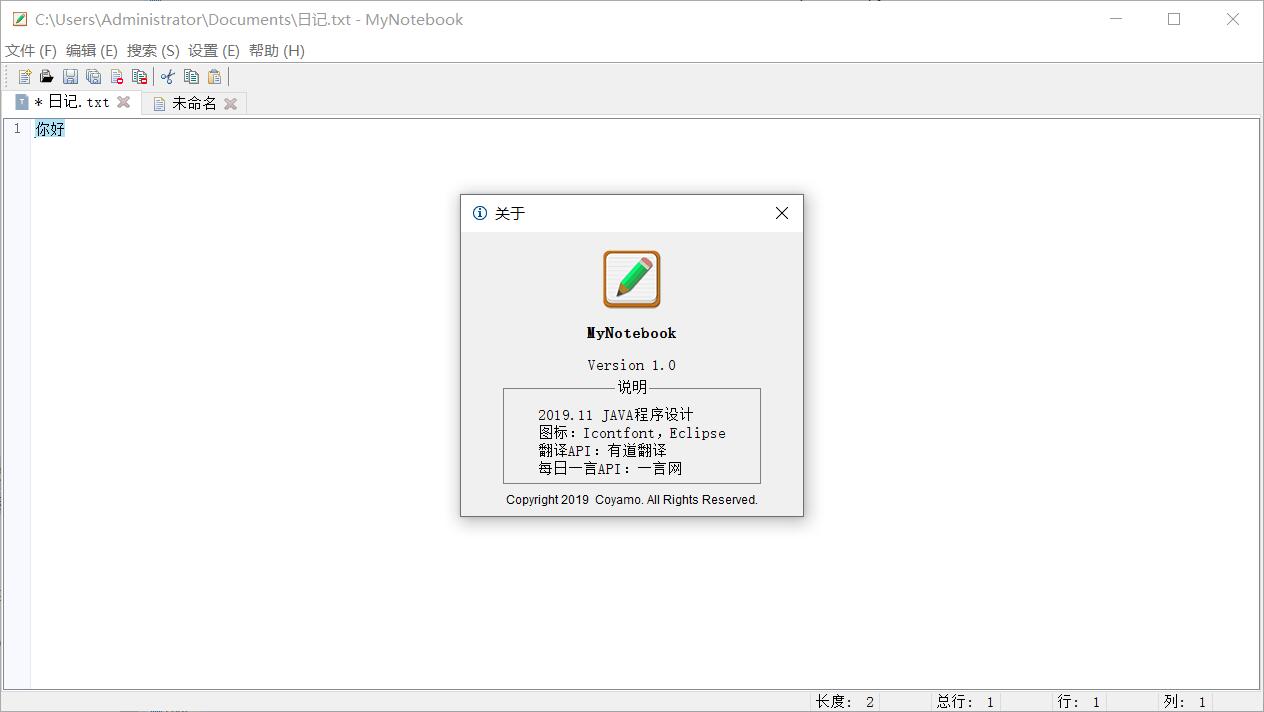Click the 行: 1 status bar entry
The image size is (1264, 712).
pos(1079,702)
